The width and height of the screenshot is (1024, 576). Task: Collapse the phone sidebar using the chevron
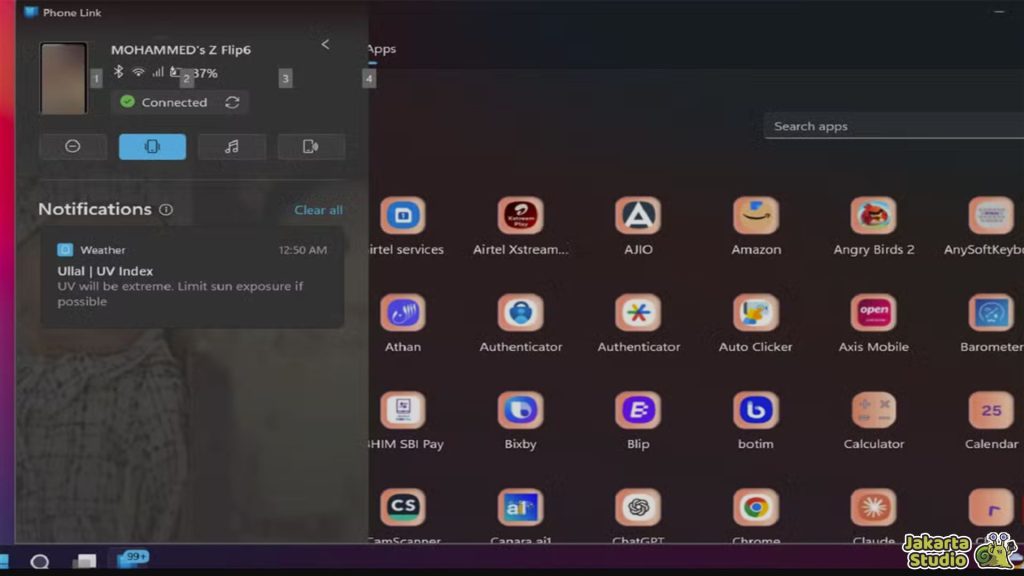325,44
